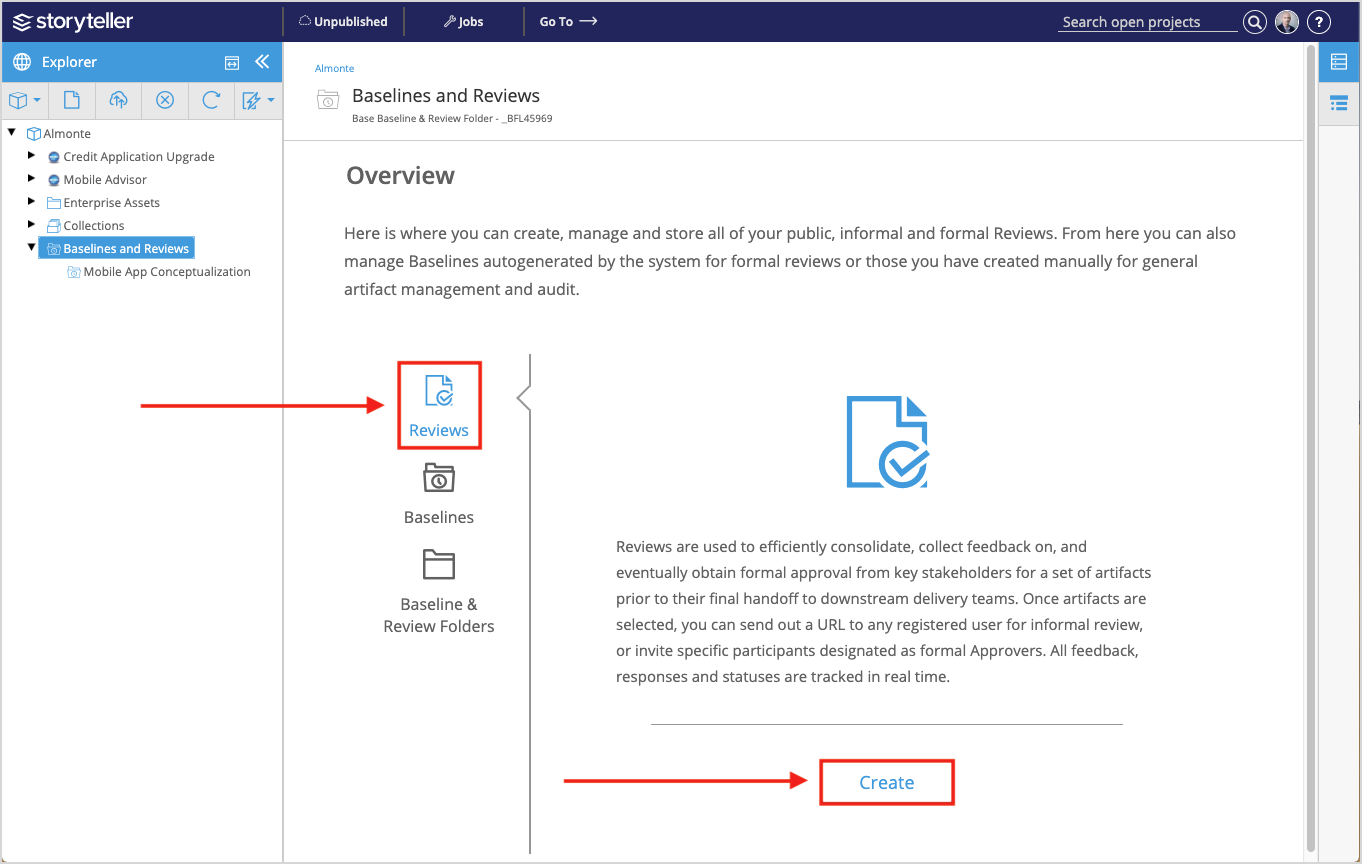Select the Baseline & Review Folders section
Screen dimensions: 1362x864
pyautogui.click(x=439, y=592)
